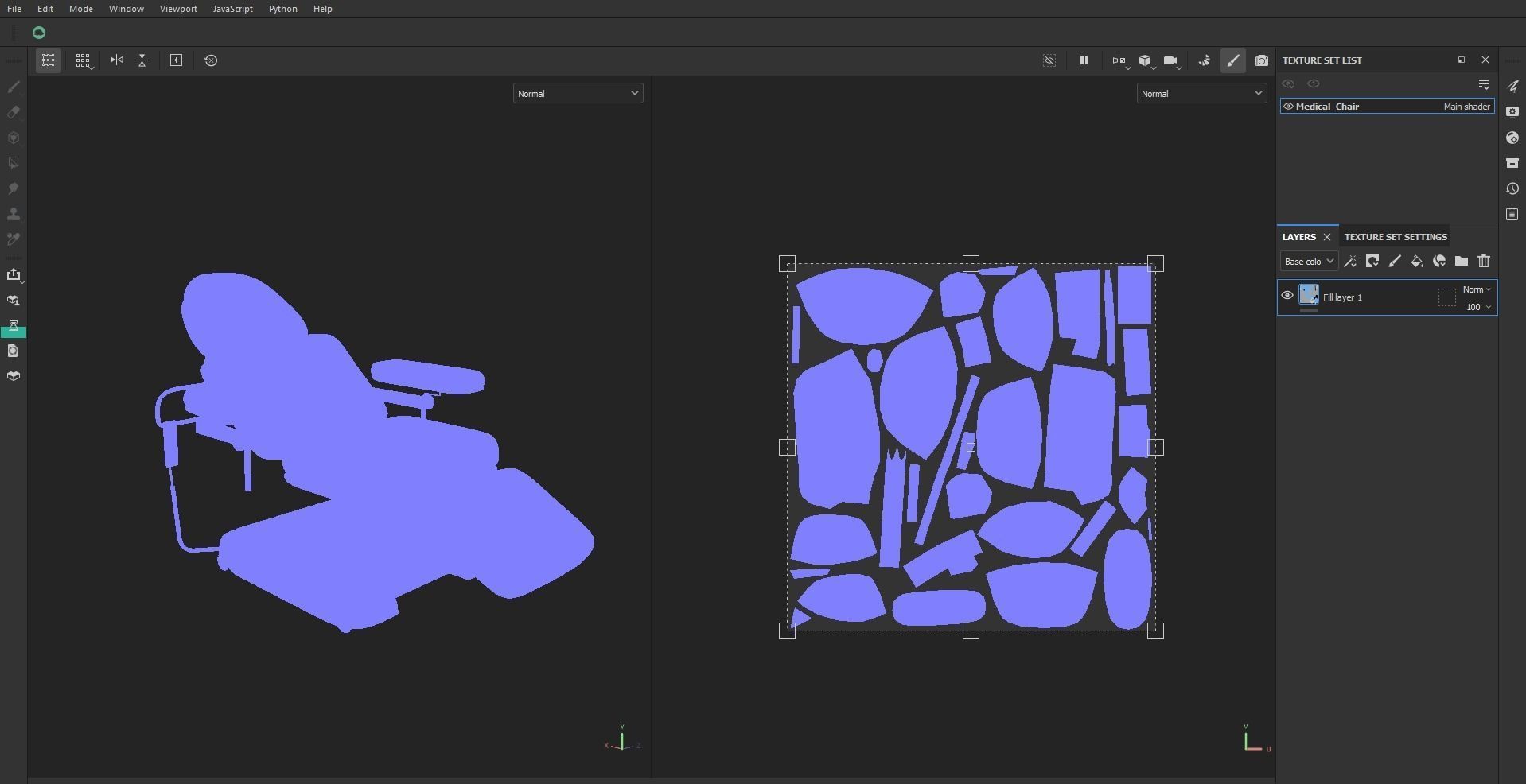The height and width of the screenshot is (784, 1526).
Task: Toggle the hide-manipulators icon in the top toolbar
Action: point(1049,60)
